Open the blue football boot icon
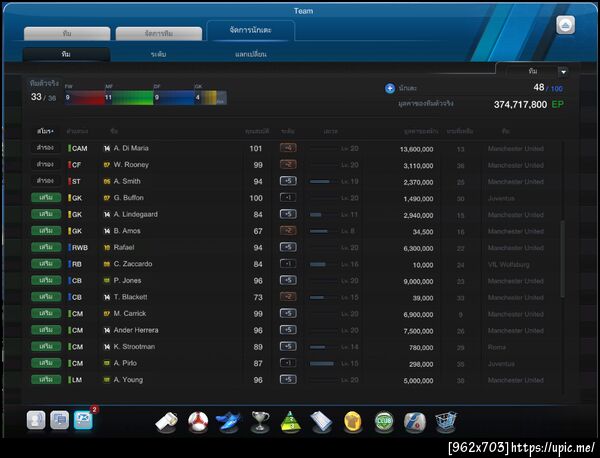The image size is (600, 458). pyautogui.click(x=228, y=422)
